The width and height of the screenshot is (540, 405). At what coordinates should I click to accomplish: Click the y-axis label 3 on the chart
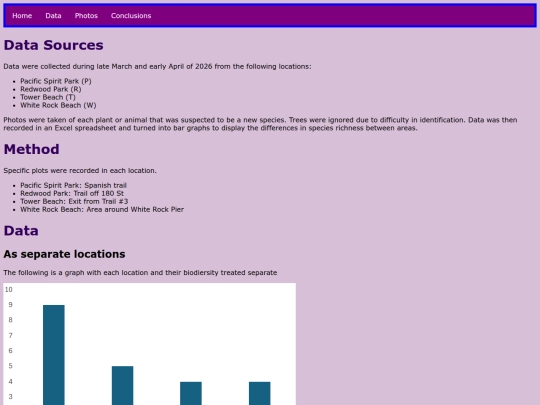[10, 397]
